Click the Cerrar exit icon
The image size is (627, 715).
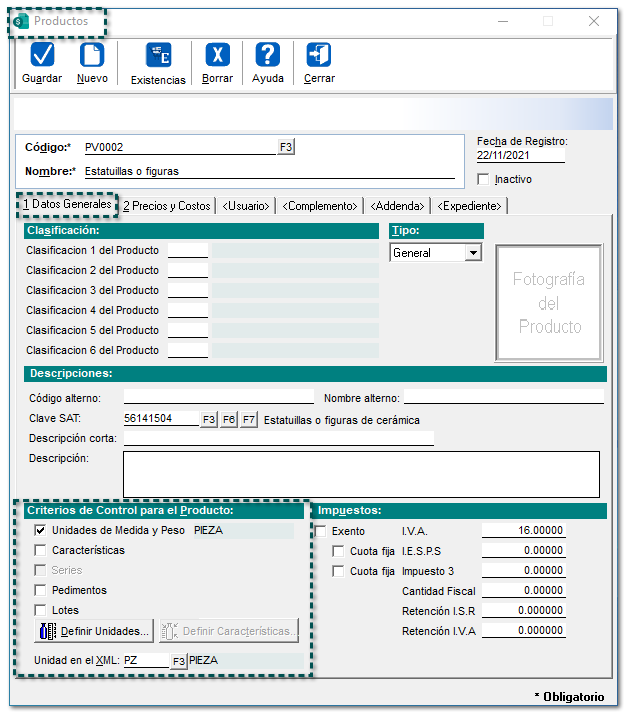pos(319,55)
